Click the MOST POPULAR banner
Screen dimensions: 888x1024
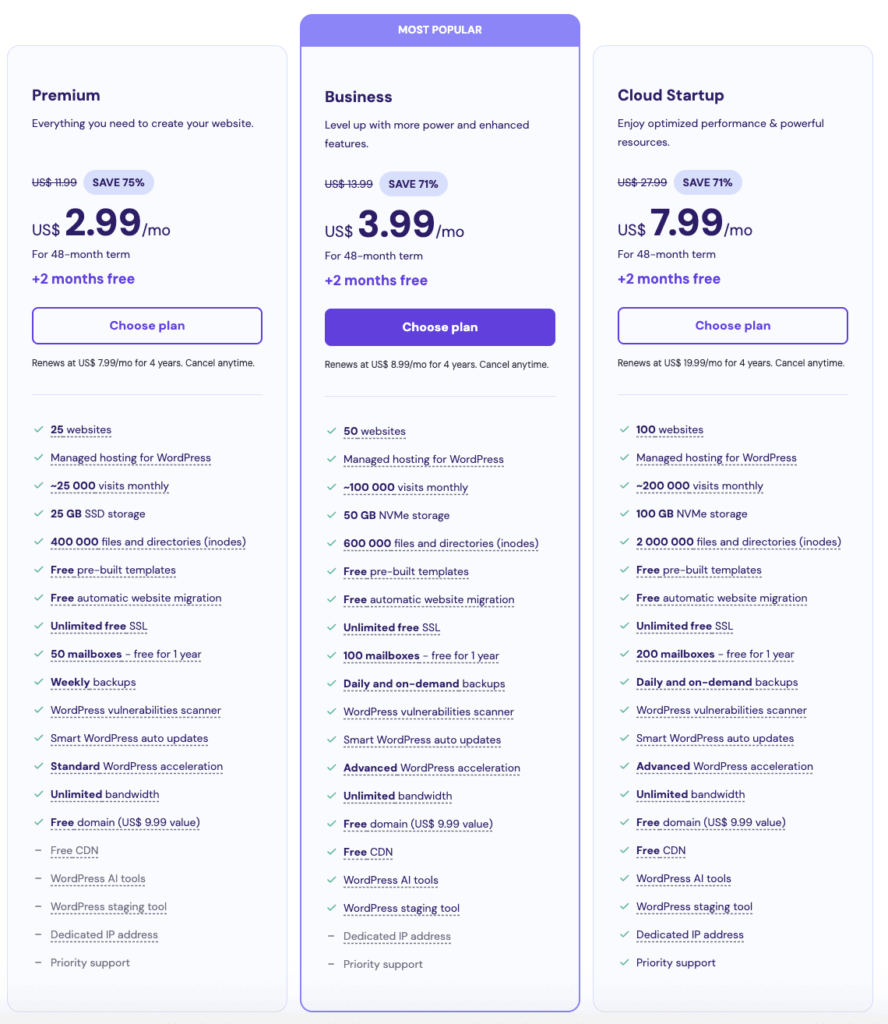(x=440, y=29)
